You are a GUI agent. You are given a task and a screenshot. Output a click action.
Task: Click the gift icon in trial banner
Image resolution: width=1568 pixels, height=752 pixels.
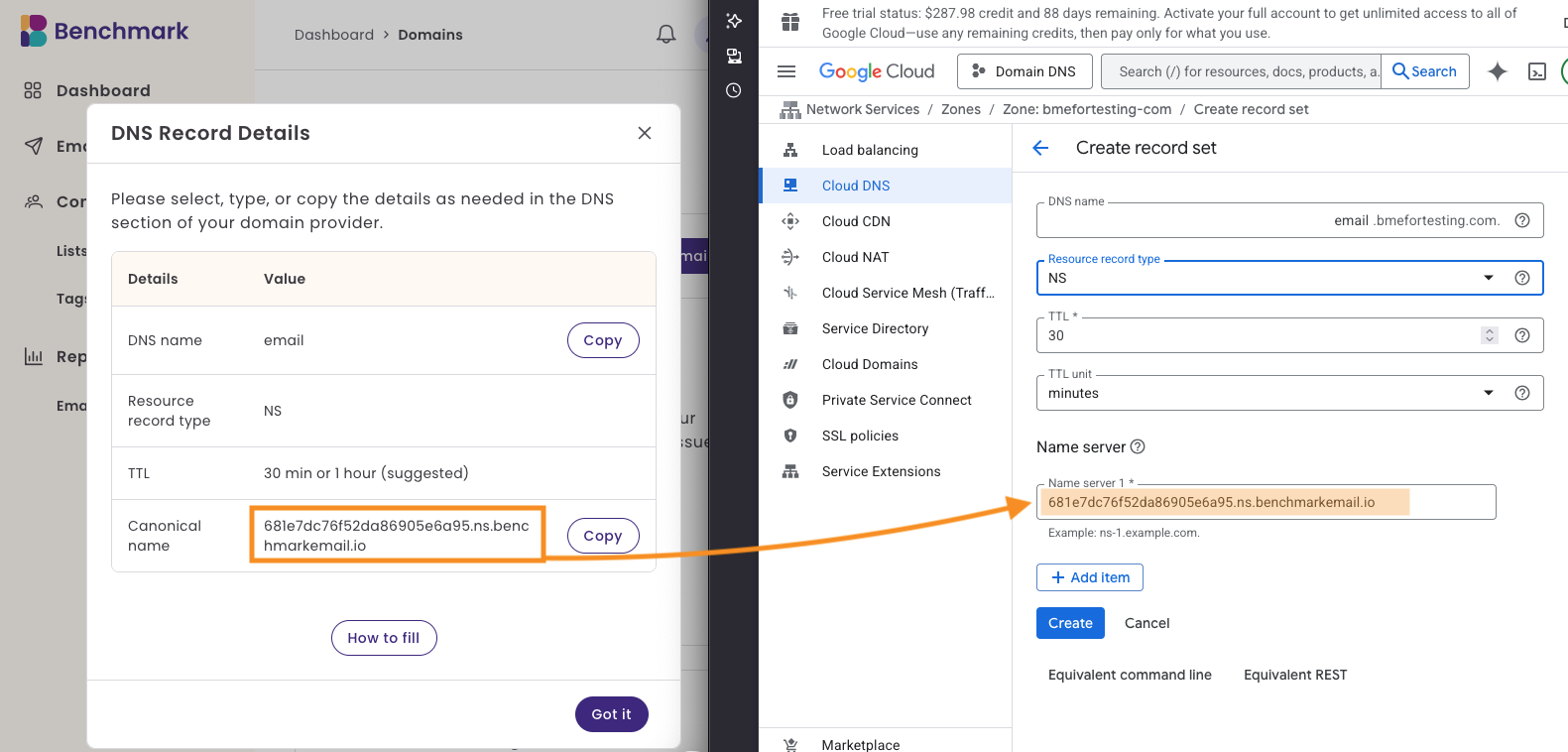pyautogui.click(x=790, y=22)
